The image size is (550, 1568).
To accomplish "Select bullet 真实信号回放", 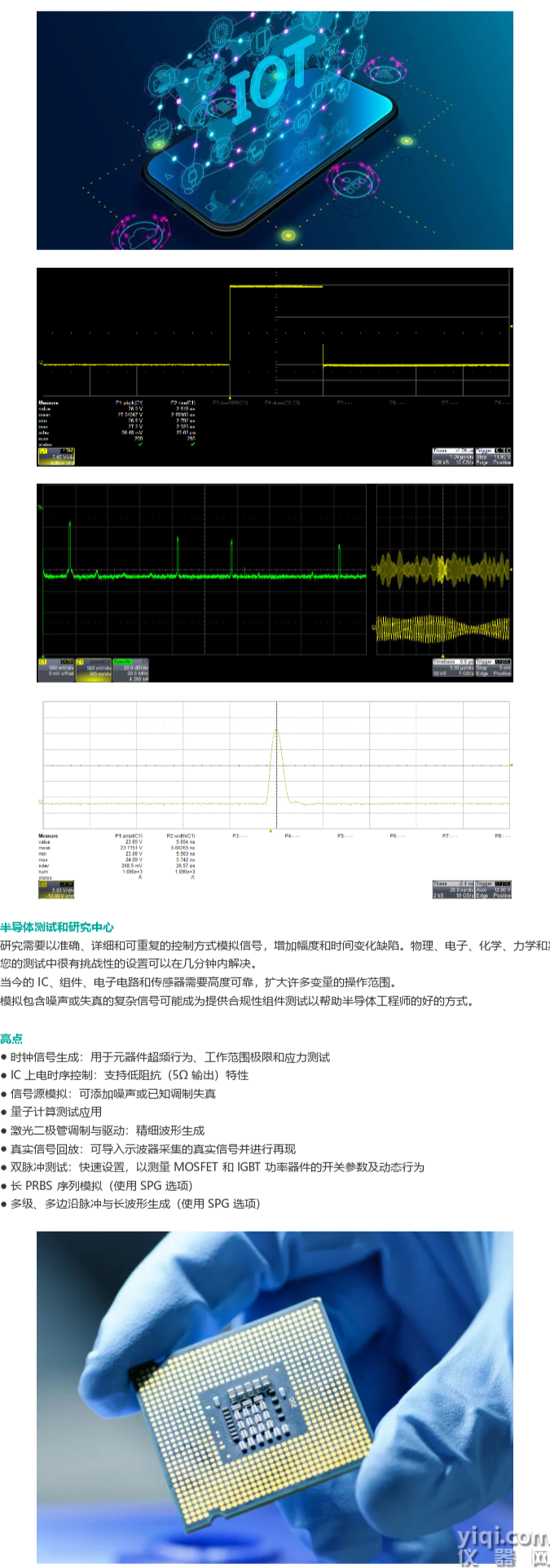I will tap(148, 1149).
